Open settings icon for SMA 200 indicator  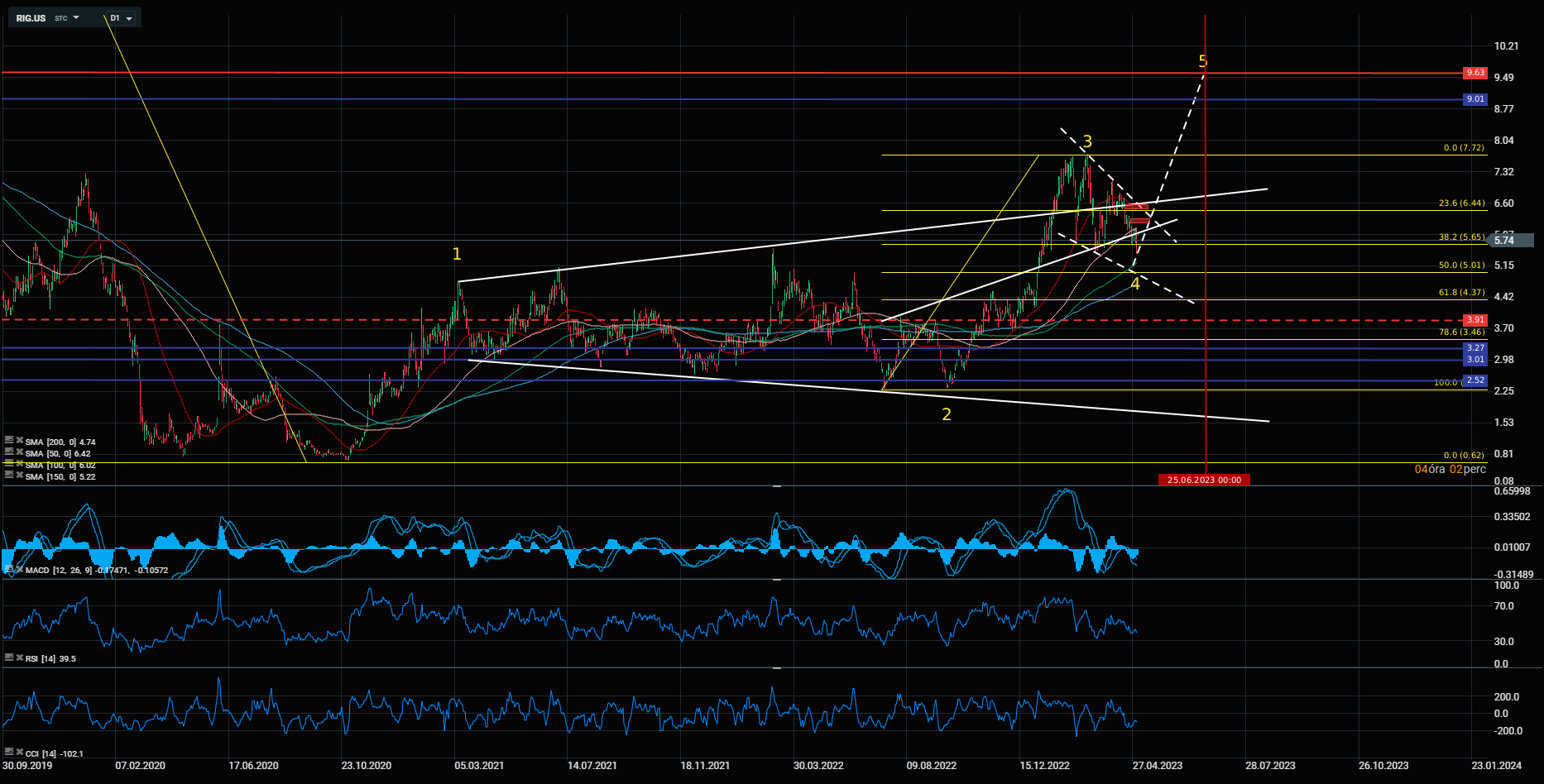(8, 441)
